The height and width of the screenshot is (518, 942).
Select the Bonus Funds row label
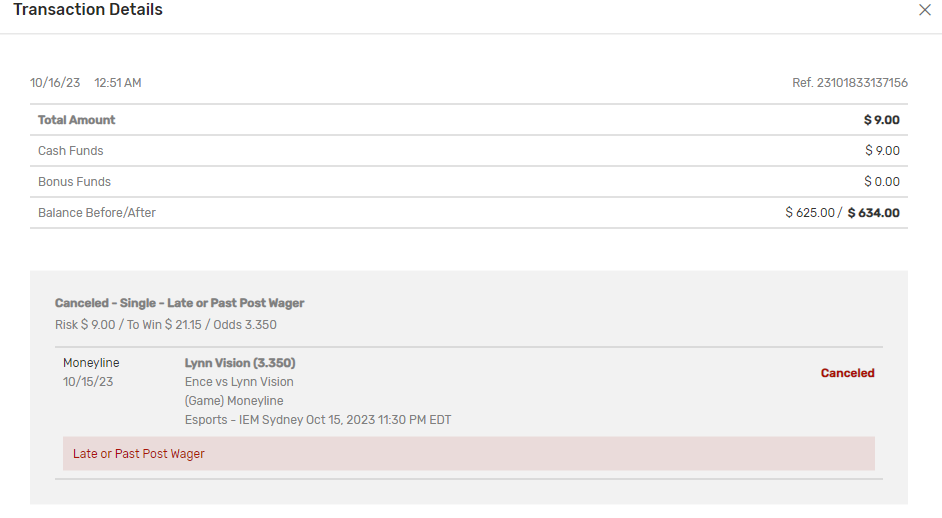pos(74,182)
